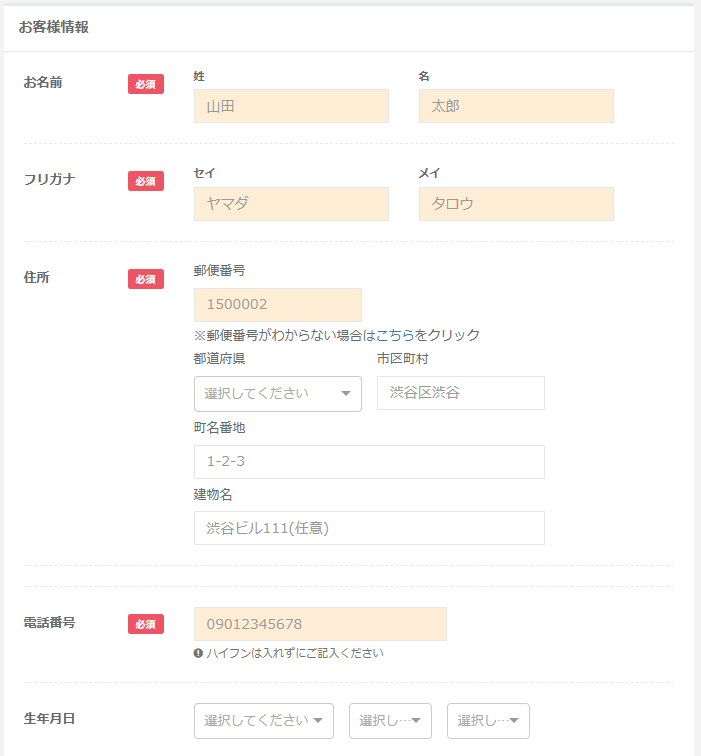701x756 pixels.
Task: Open the 都道府県 prefecture dropdown
Action: pyautogui.click(x=278, y=394)
